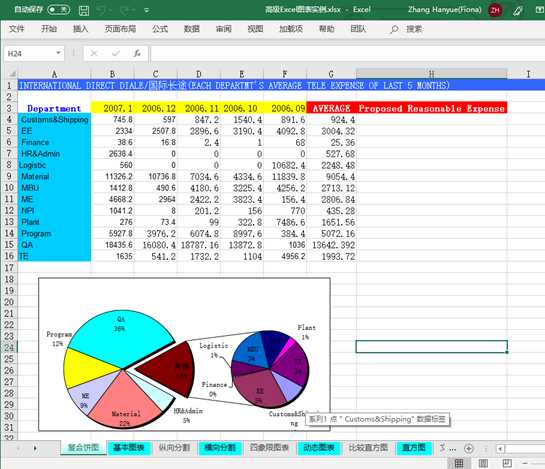This screenshot has height=469, width=545.
Task: Click inside the formula bar input
Action: (348, 54)
